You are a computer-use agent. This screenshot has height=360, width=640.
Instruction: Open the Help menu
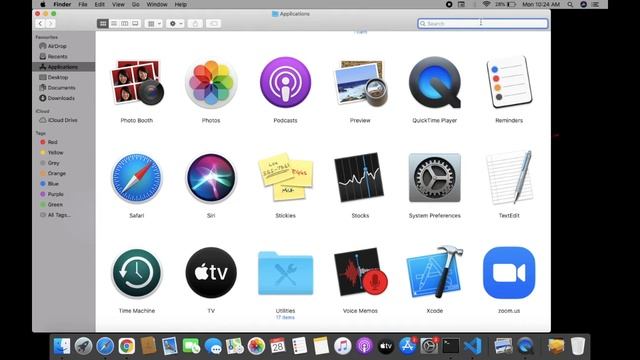click(180, 4)
